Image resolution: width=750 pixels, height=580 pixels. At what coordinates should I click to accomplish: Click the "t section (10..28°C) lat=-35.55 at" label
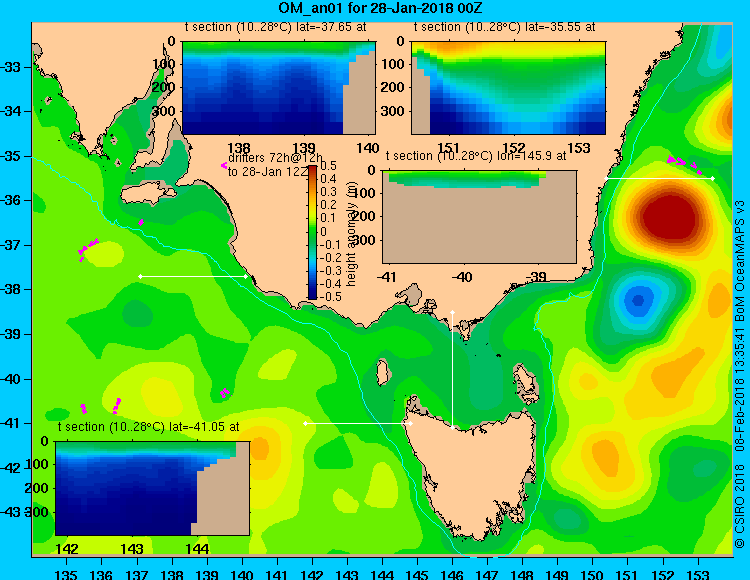click(x=505, y=27)
